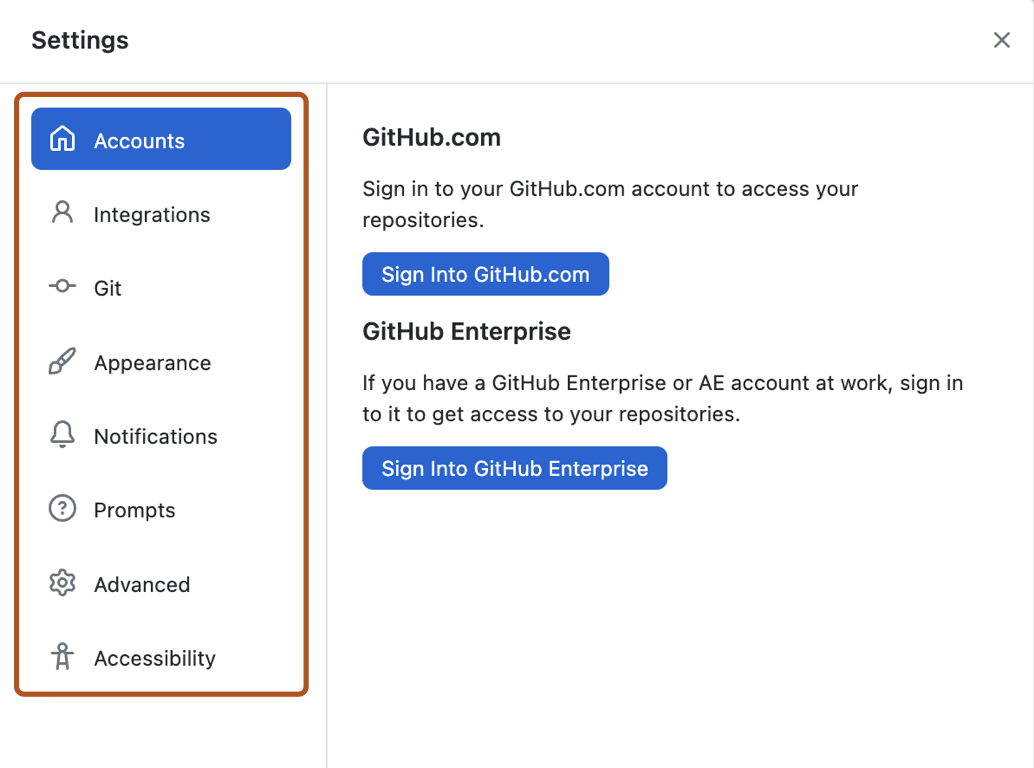Click the Accounts home icon
Image resolution: width=1034 pixels, height=768 pixels.
tap(62, 140)
